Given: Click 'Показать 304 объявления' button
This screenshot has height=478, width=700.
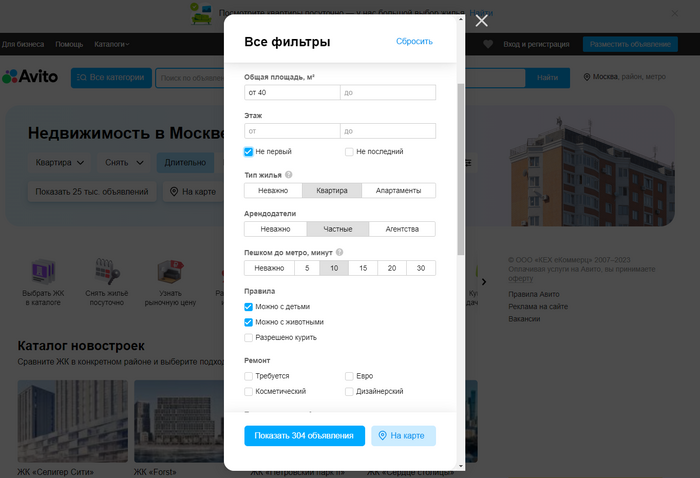Looking at the screenshot, I should (304, 436).
